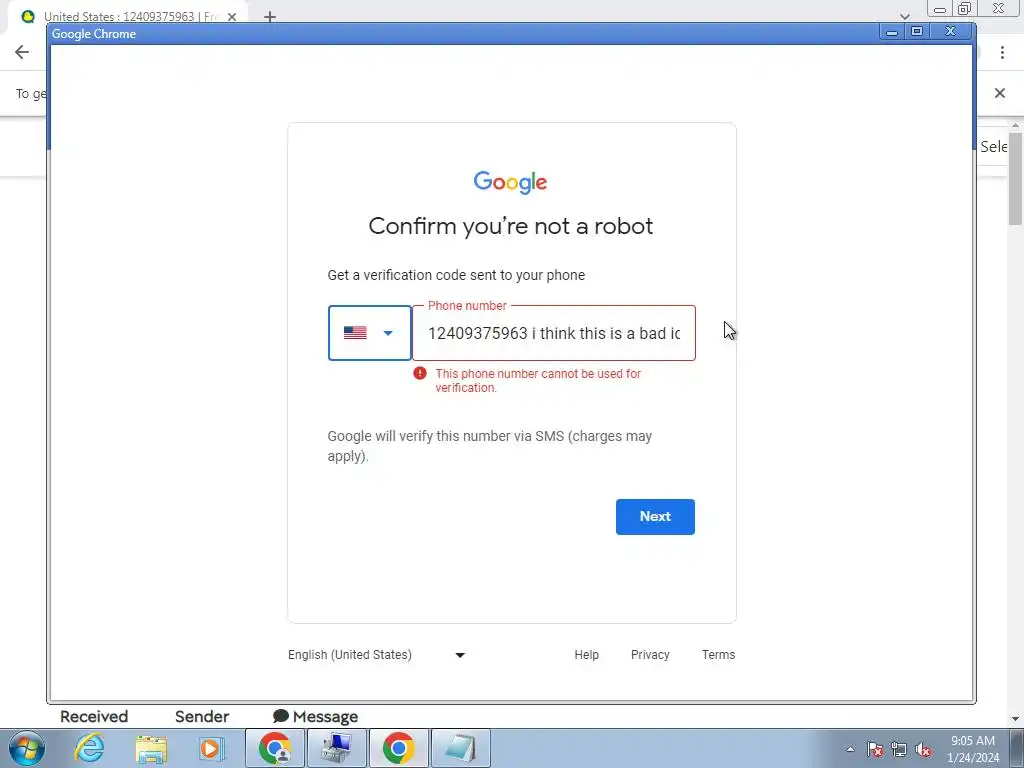This screenshot has width=1024, height=768.
Task: Switch to the Chrome profile taskbar window
Action: coord(275,748)
